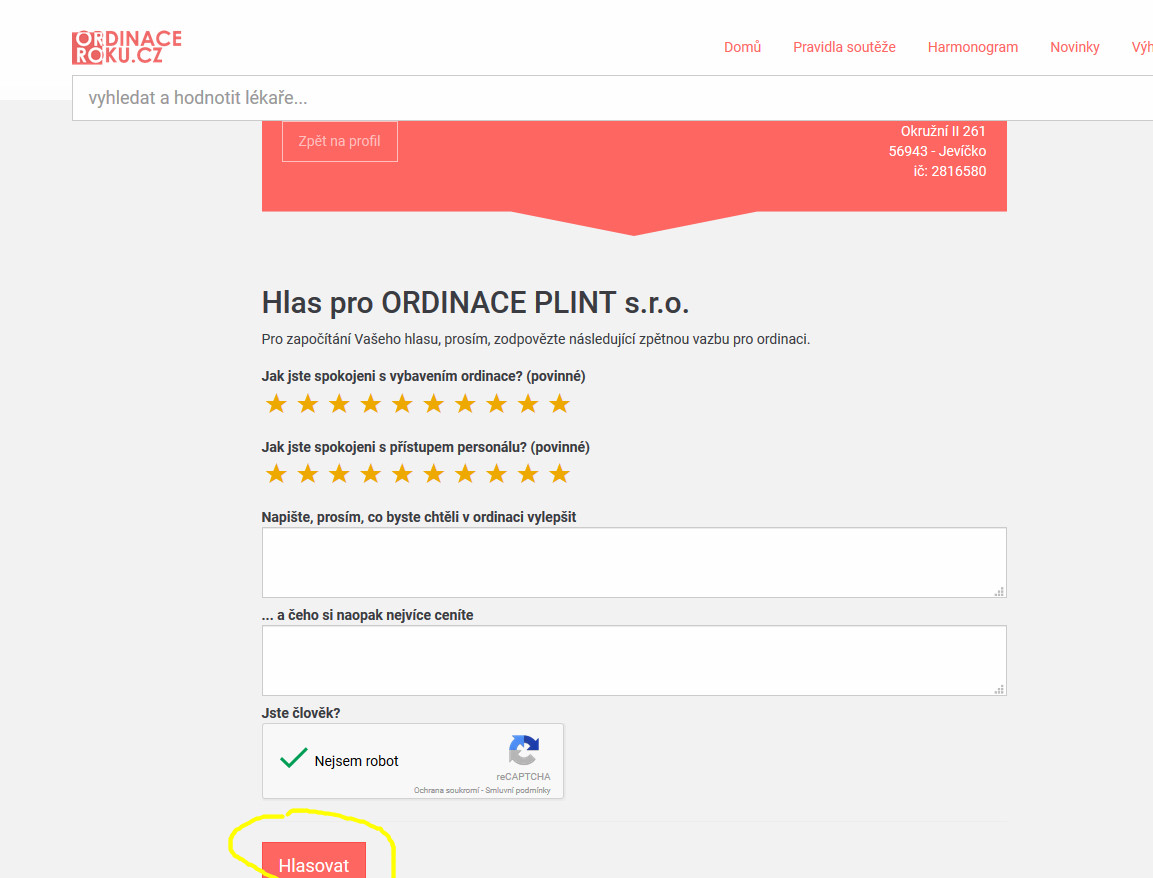Rate equipment satisfaction with the second star

307,403
